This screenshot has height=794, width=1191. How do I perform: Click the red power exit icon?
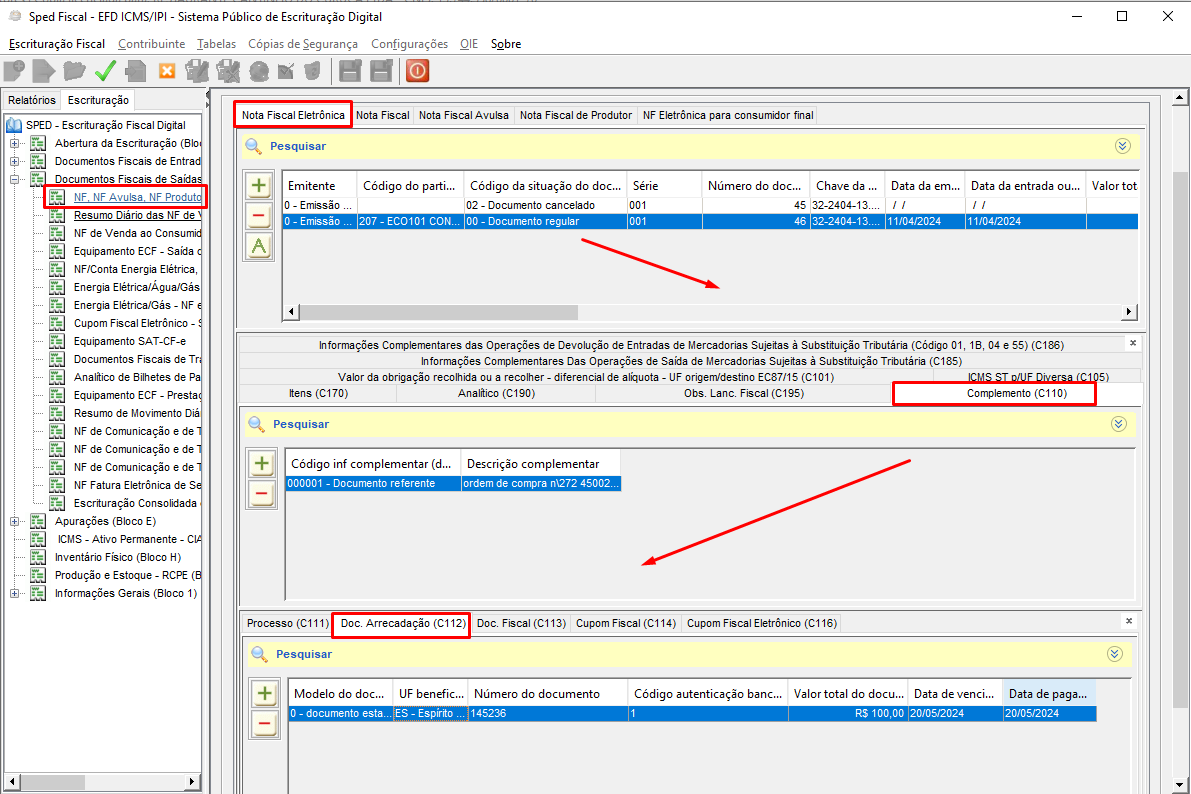point(417,71)
